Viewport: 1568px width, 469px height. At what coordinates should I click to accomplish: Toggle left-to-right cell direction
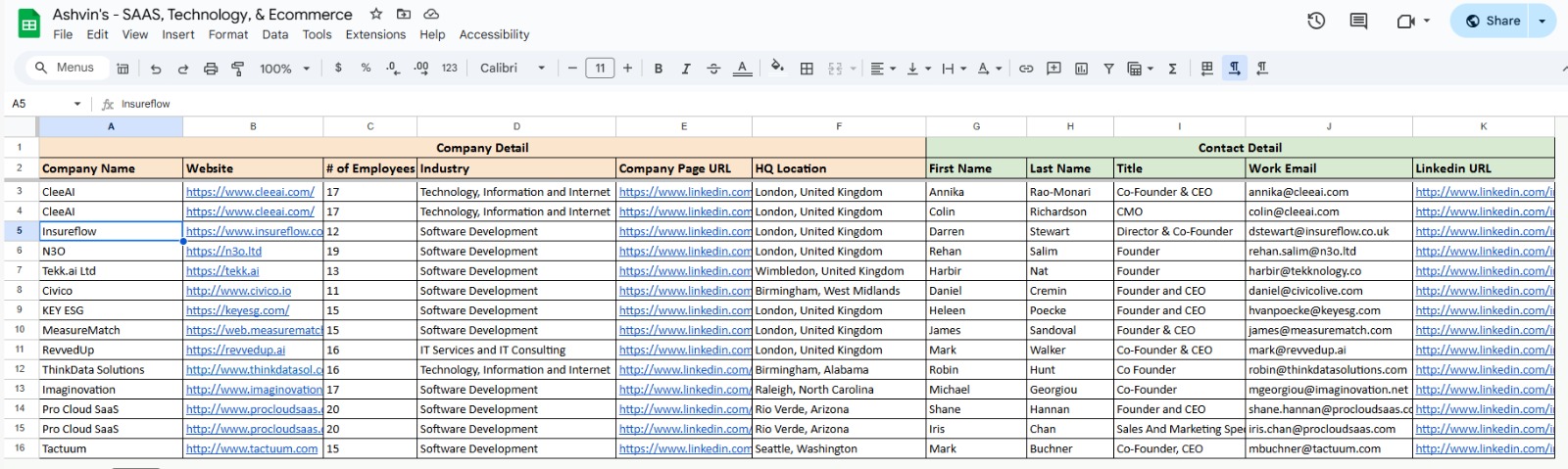[x=1234, y=69]
